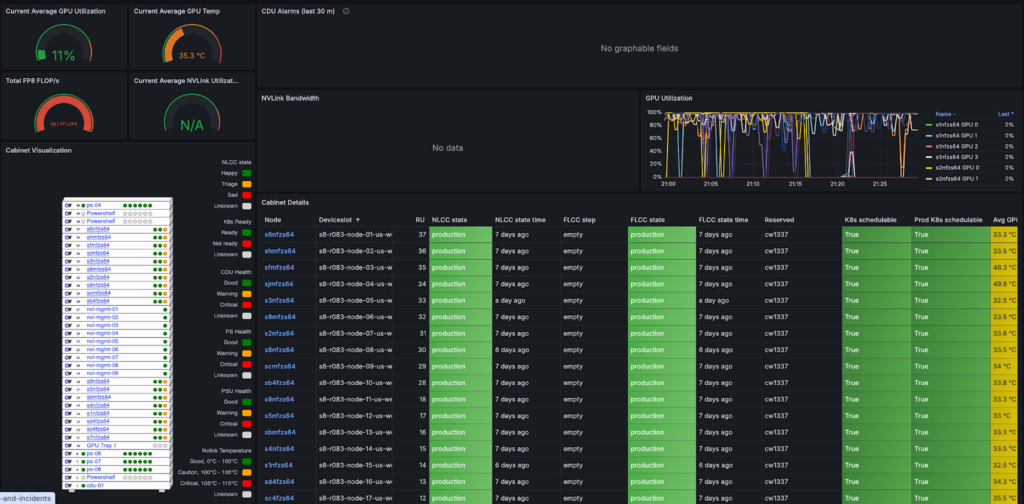This screenshot has height=504, width=1024.
Task: Click the CDU Alarms info icon
Action: [346, 11]
